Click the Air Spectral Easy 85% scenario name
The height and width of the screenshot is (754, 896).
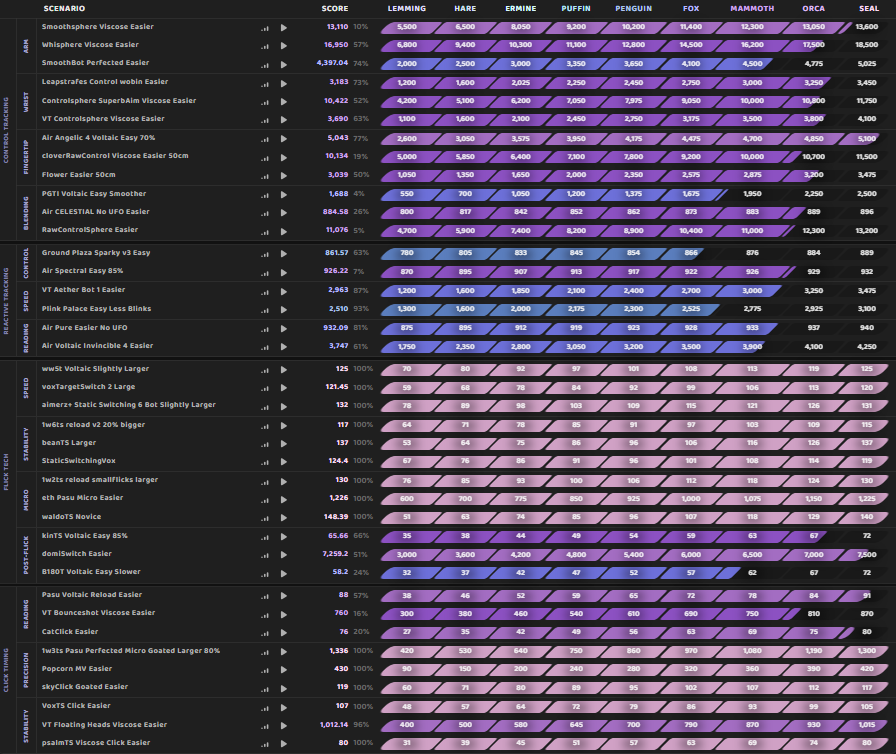coord(82,271)
